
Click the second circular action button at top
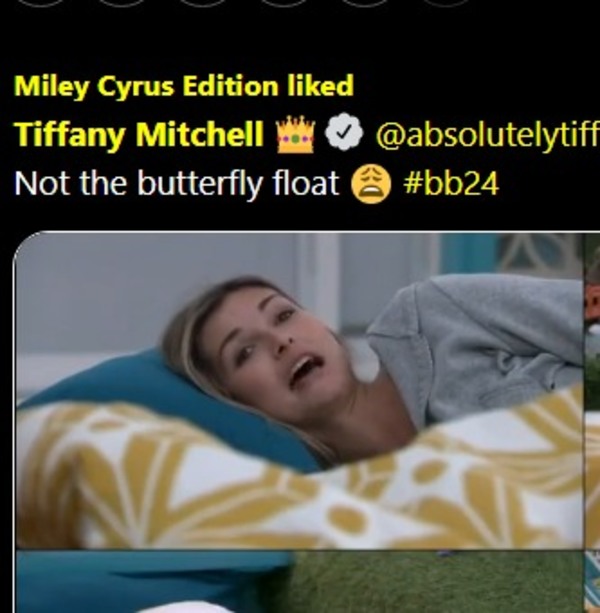click(122, 2)
